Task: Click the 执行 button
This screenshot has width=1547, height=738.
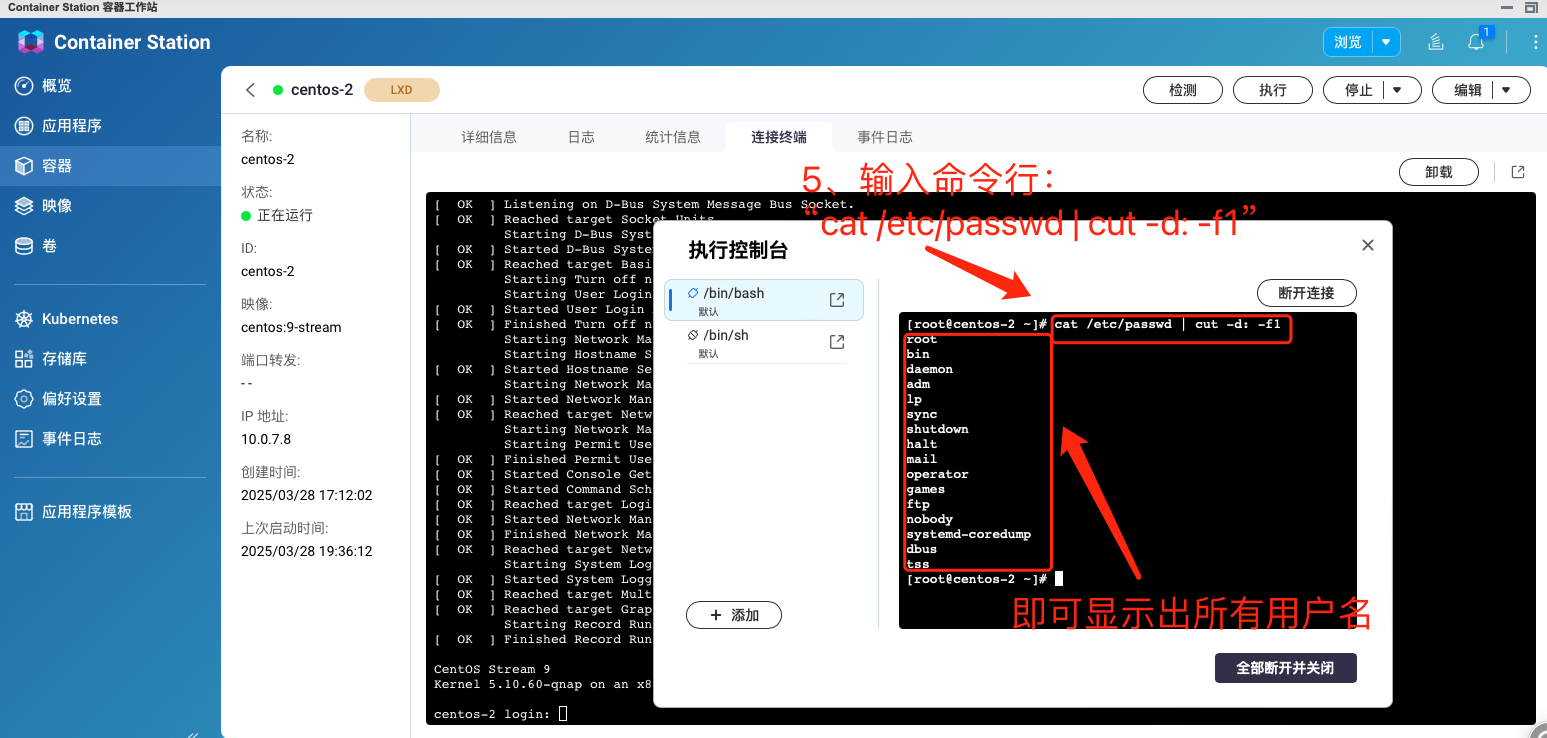Action: tap(1273, 90)
